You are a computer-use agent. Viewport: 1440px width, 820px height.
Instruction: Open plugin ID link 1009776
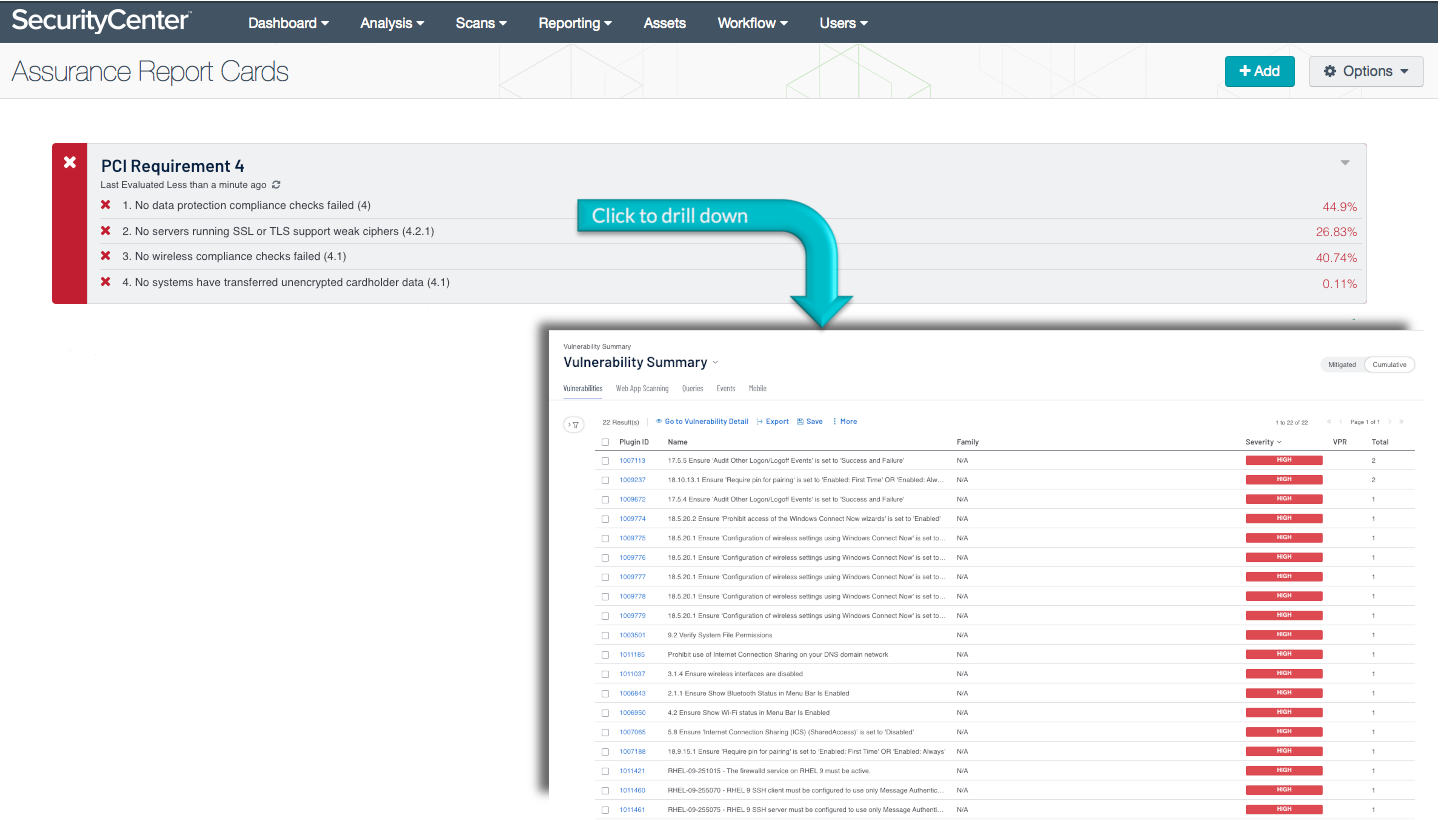pyautogui.click(x=632, y=558)
